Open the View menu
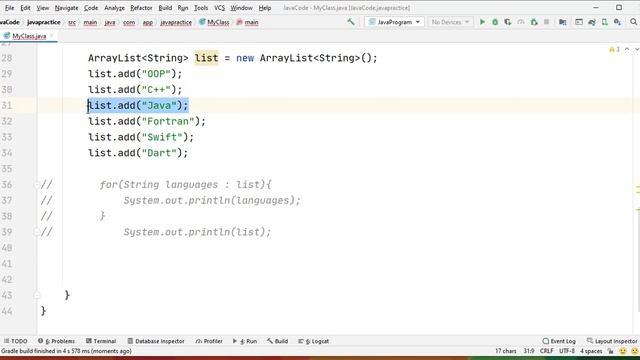 pos(42,8)
